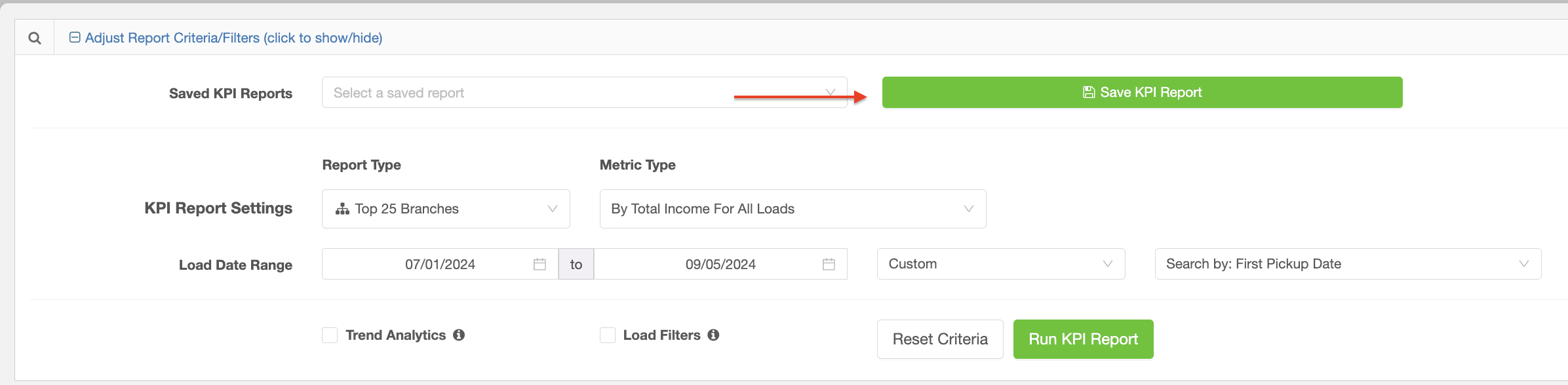Viewport: 1568px width, 385px height.
Task: Click the floppy disk save icon
Action: [x=1089, y=92]
